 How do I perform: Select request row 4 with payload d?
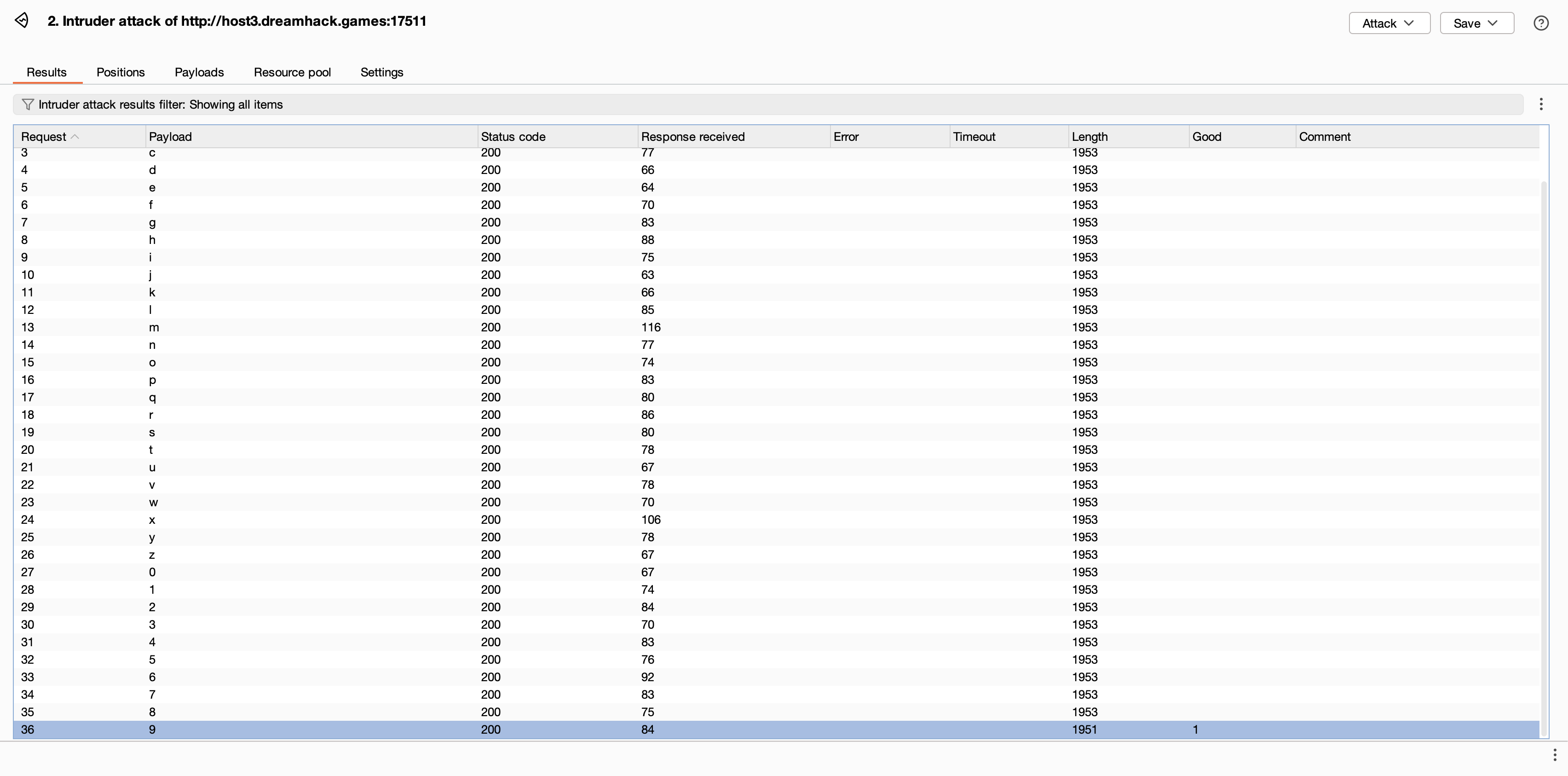click(777, 170)
